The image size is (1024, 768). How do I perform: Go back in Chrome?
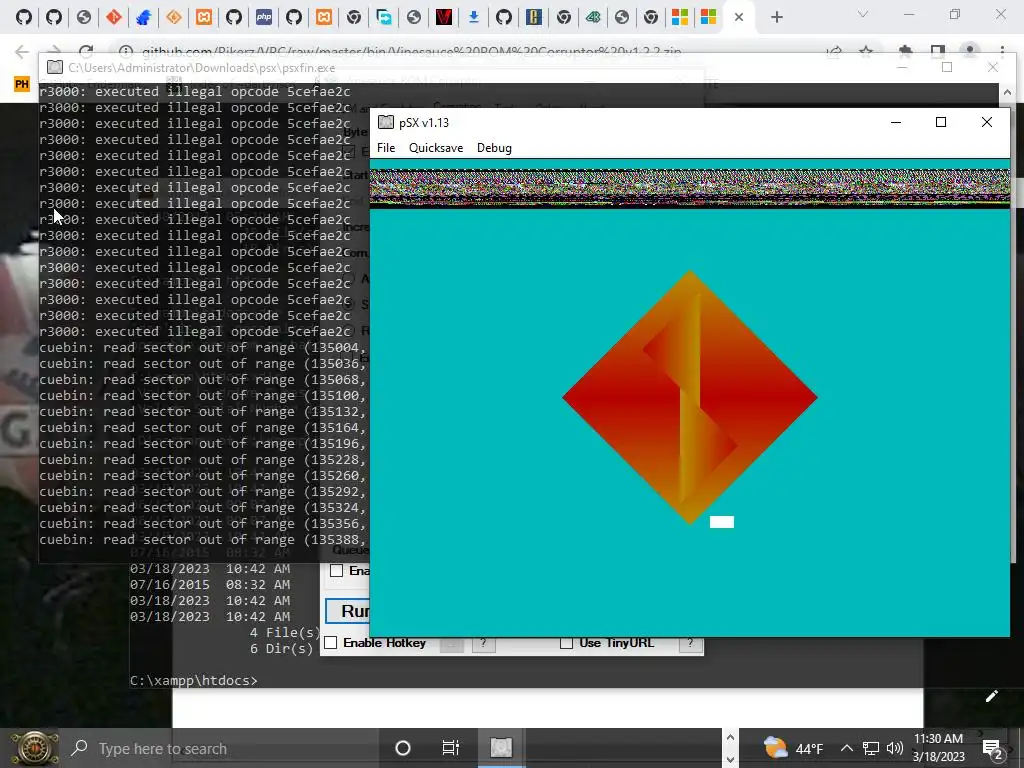point(22,52)
